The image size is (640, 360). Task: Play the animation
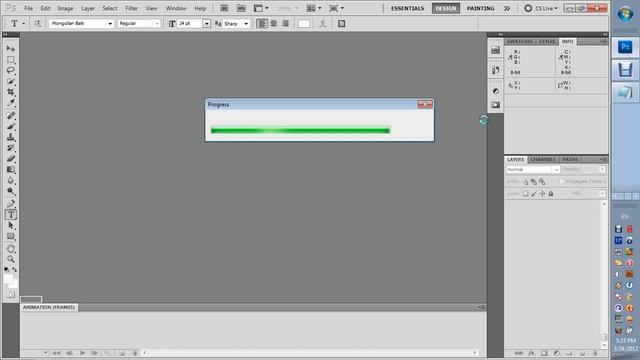click(x=82, y=353)
